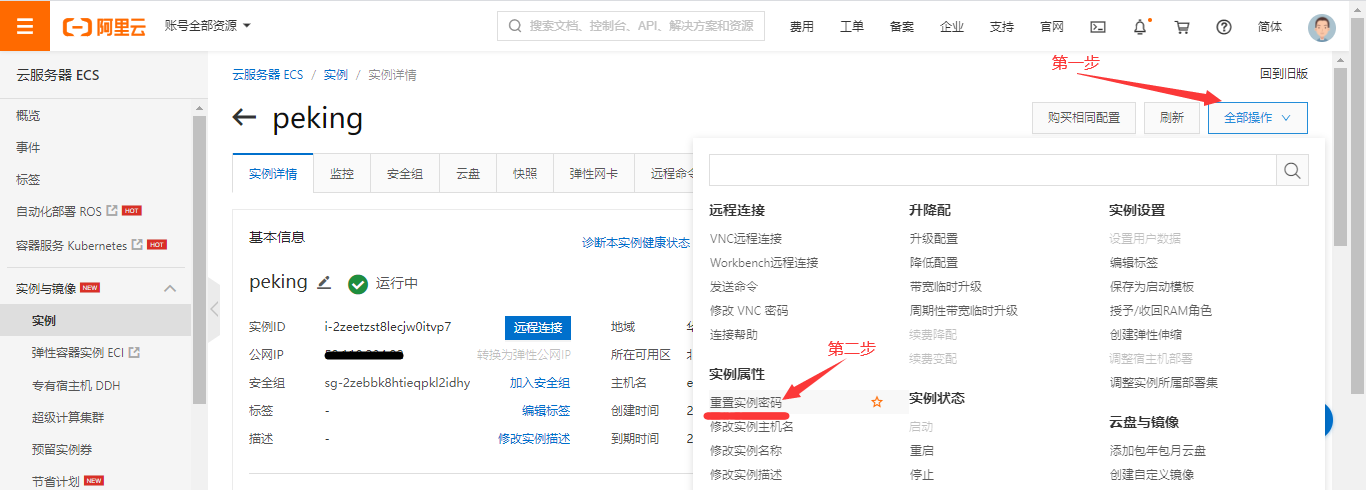Switch to the 安全组 tab
Viewport: 1366px width, 490px height.
(405, 173)
